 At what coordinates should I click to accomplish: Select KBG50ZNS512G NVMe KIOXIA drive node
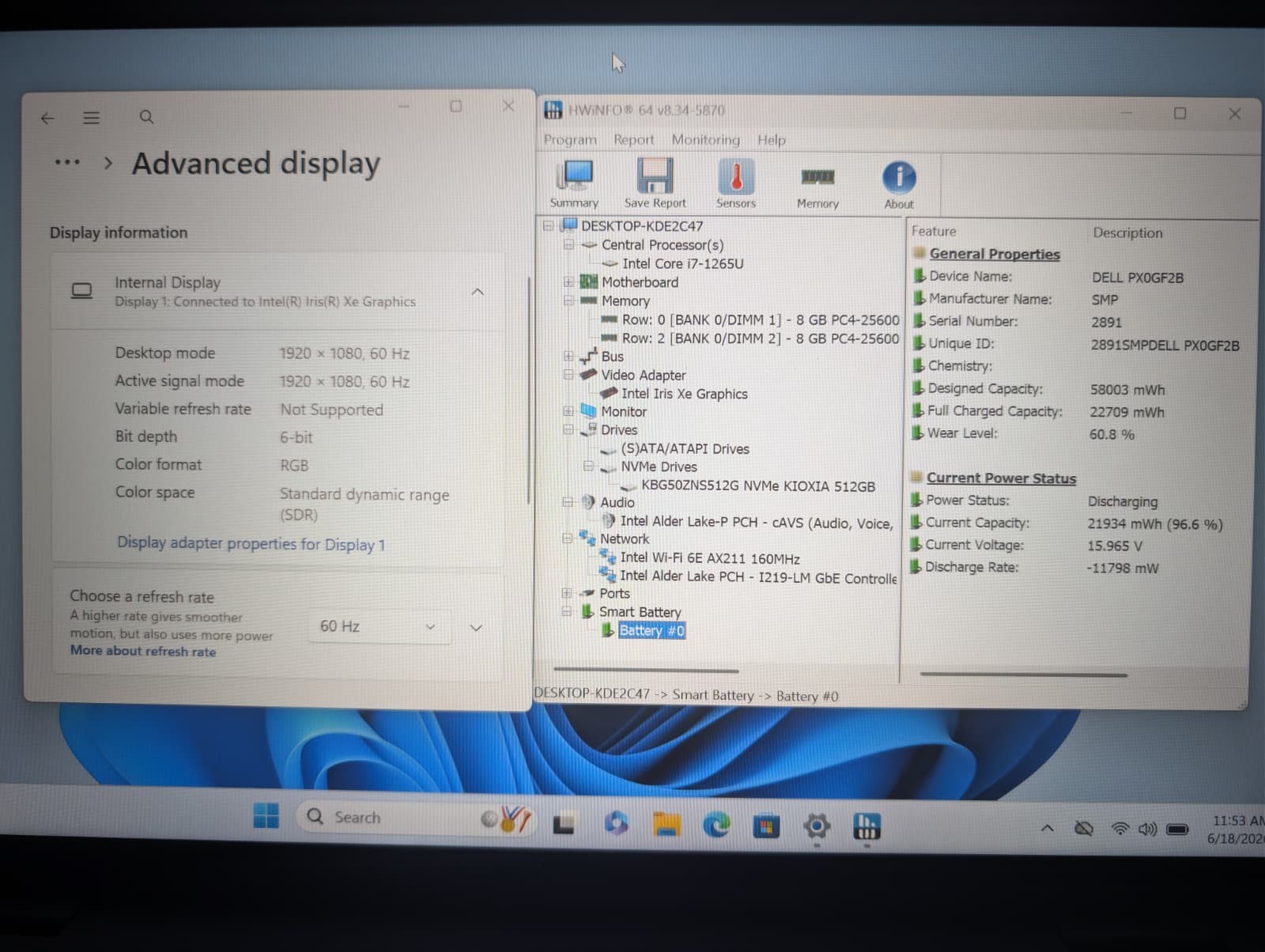tap(757, 485)
